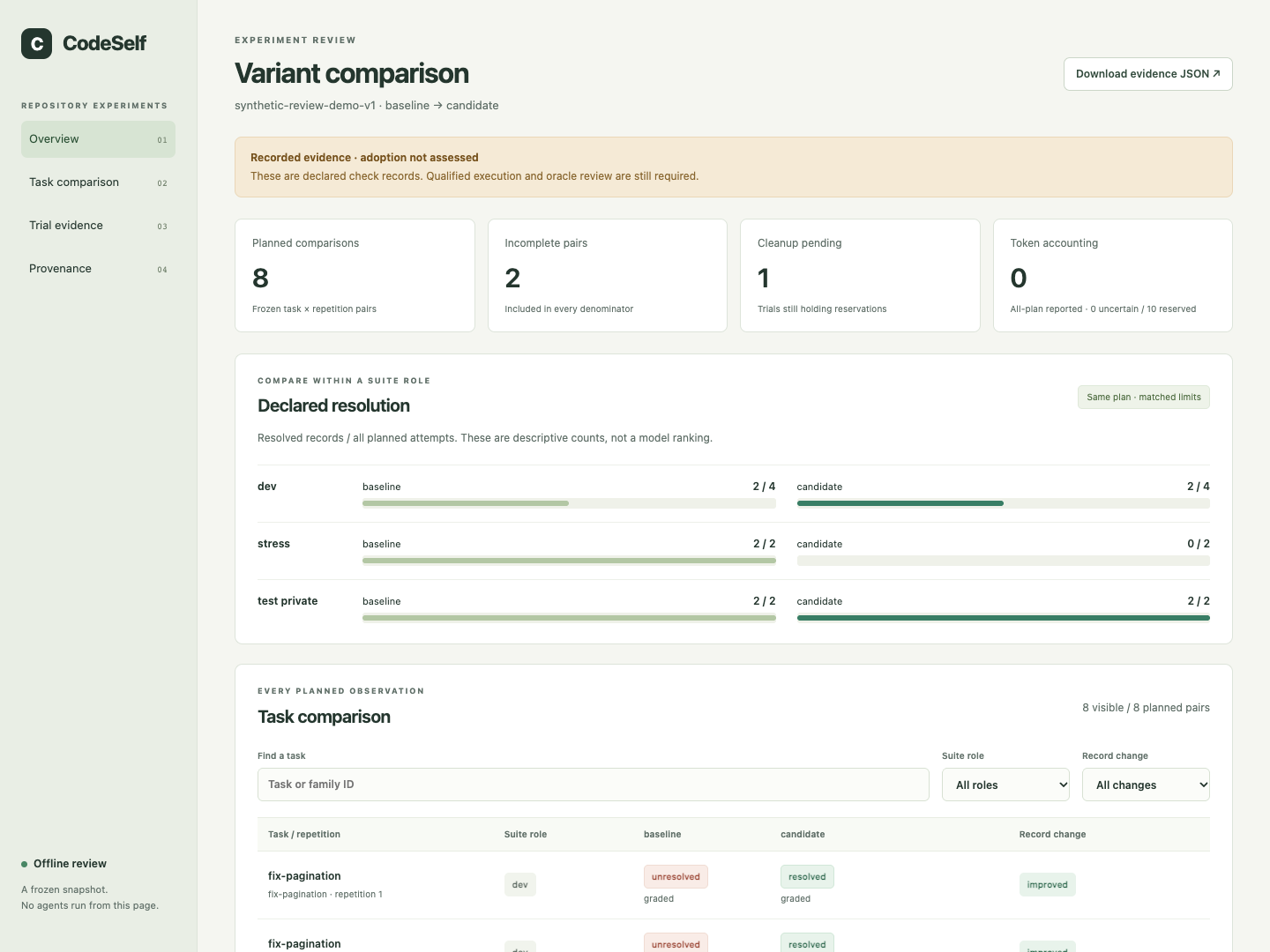
Task: Open the Overview sidebar item
Action: [98, 139]
